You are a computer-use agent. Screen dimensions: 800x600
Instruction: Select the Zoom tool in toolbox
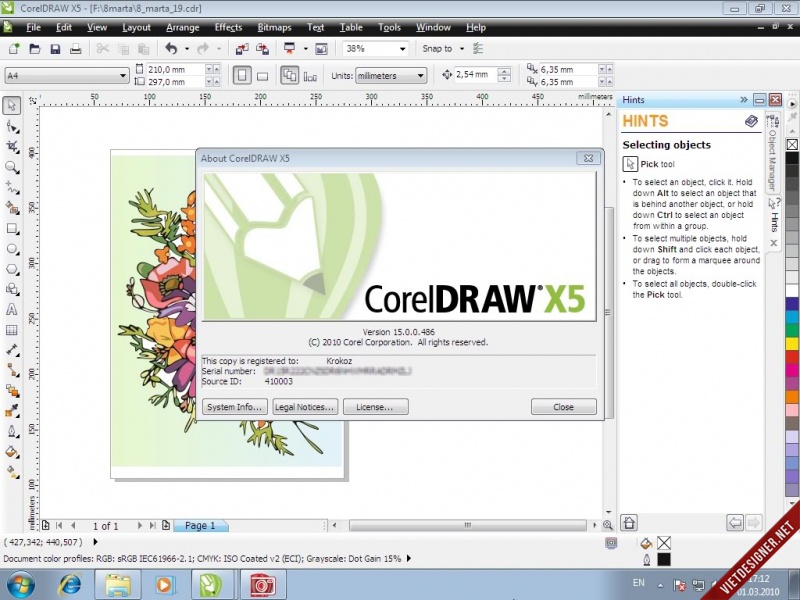pos(11,167)
